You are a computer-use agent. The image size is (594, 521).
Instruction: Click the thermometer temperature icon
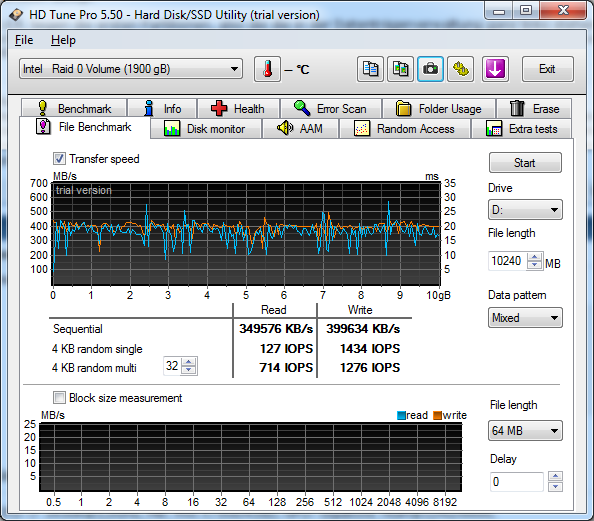267,69
